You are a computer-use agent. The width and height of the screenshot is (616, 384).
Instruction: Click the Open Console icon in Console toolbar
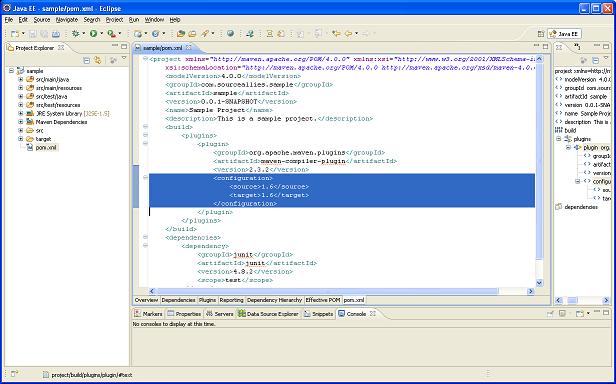point(579,314)
